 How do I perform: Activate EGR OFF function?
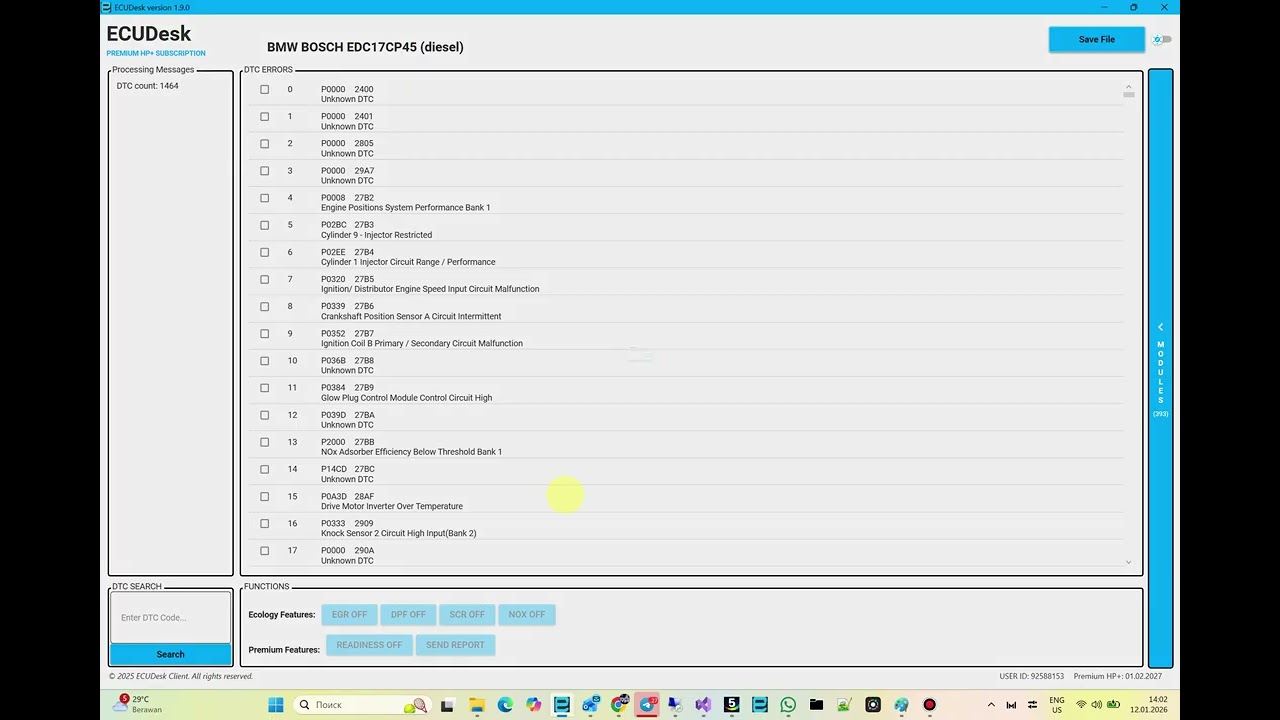coord(349,615)
